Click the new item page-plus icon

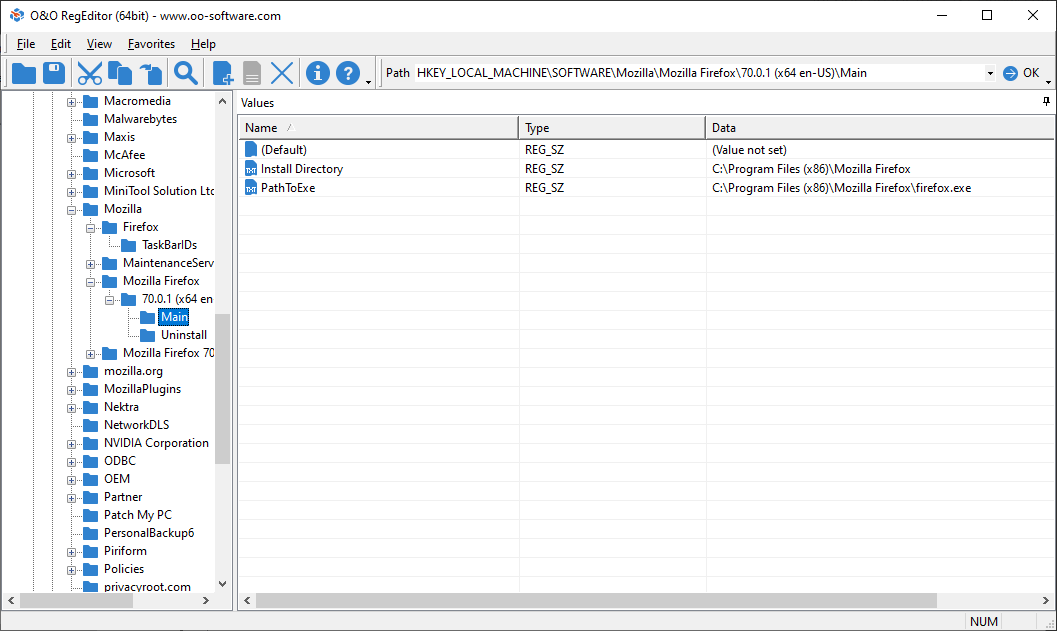222,73
